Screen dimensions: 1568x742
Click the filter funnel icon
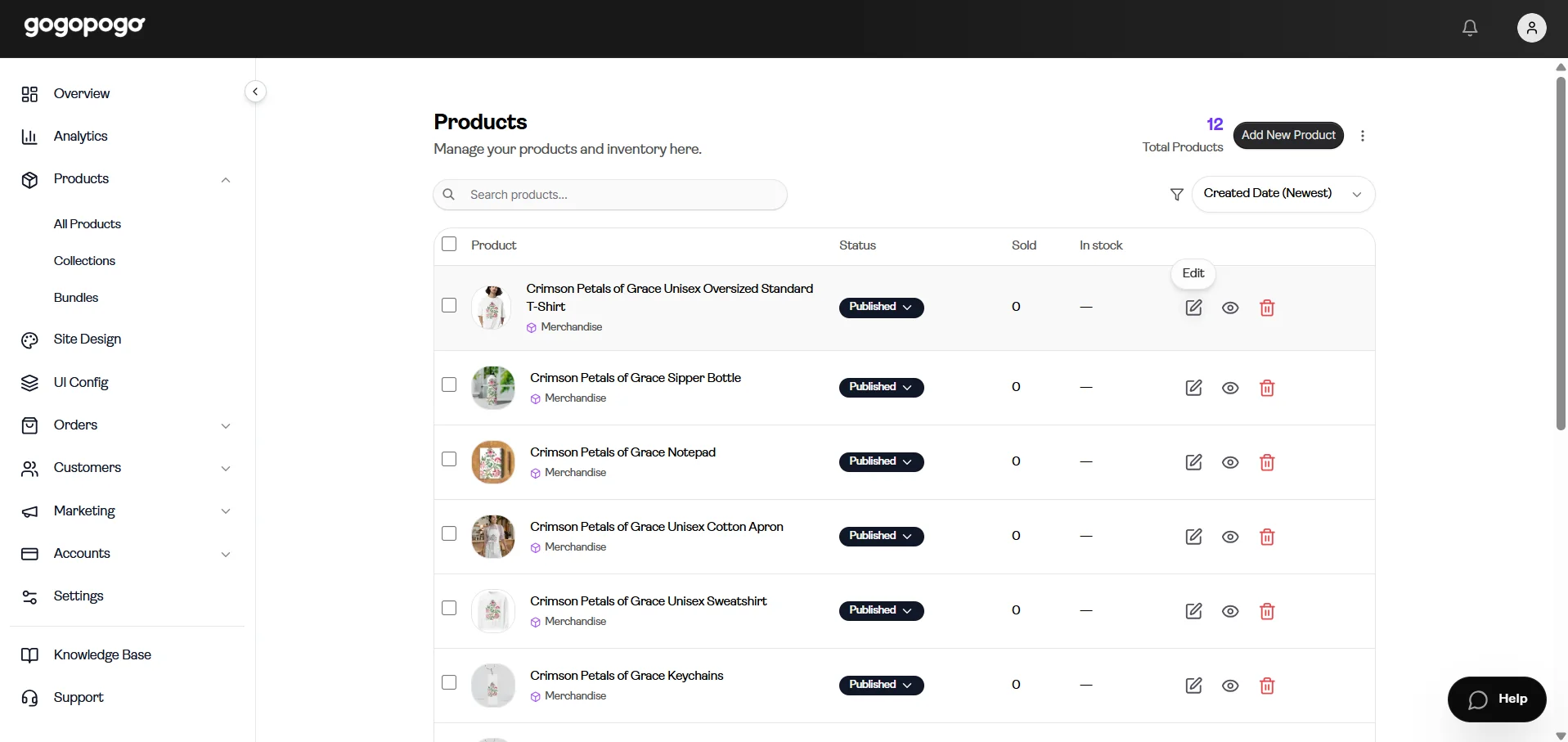pos(1176,195)
